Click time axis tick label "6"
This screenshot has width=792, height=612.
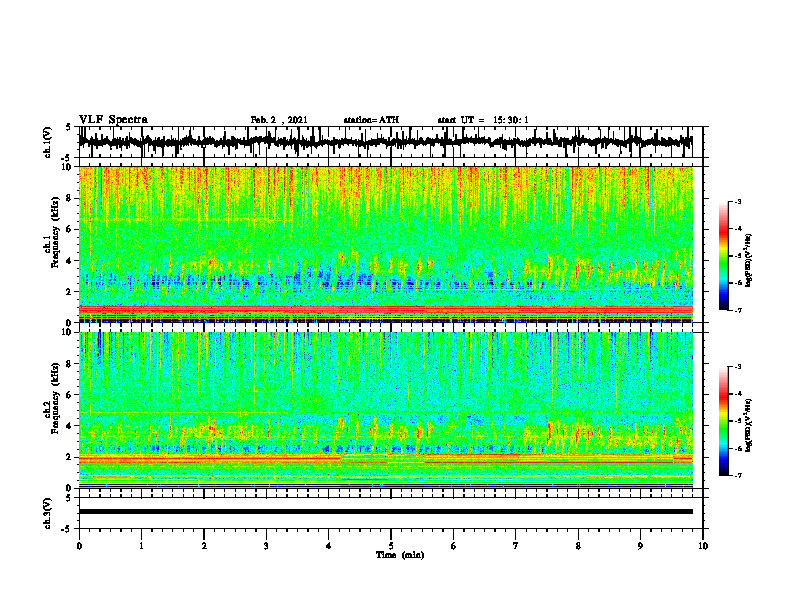(x=454, y=546)
